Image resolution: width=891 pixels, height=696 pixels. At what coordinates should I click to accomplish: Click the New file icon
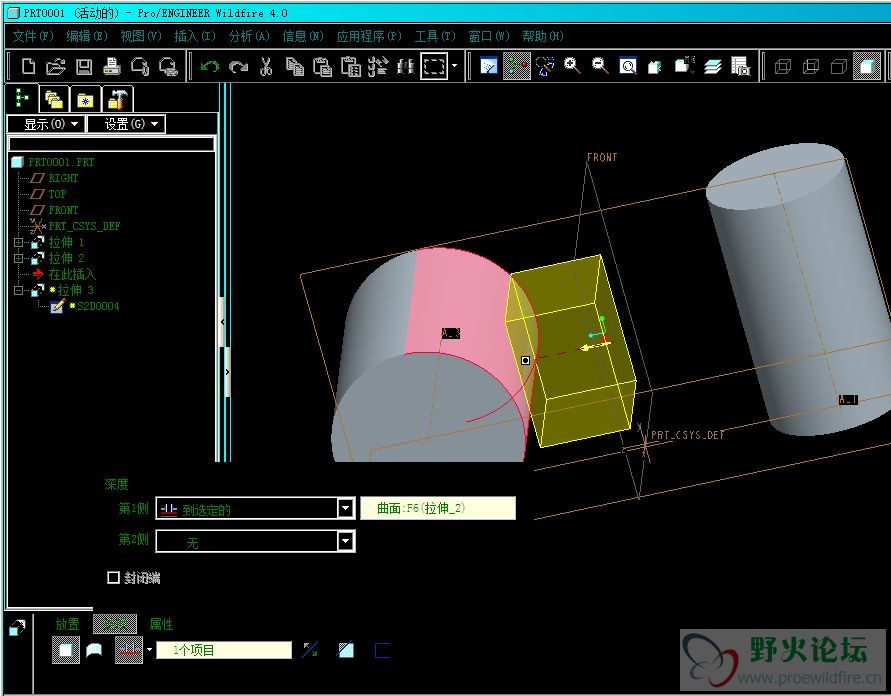tap(28, 66)
